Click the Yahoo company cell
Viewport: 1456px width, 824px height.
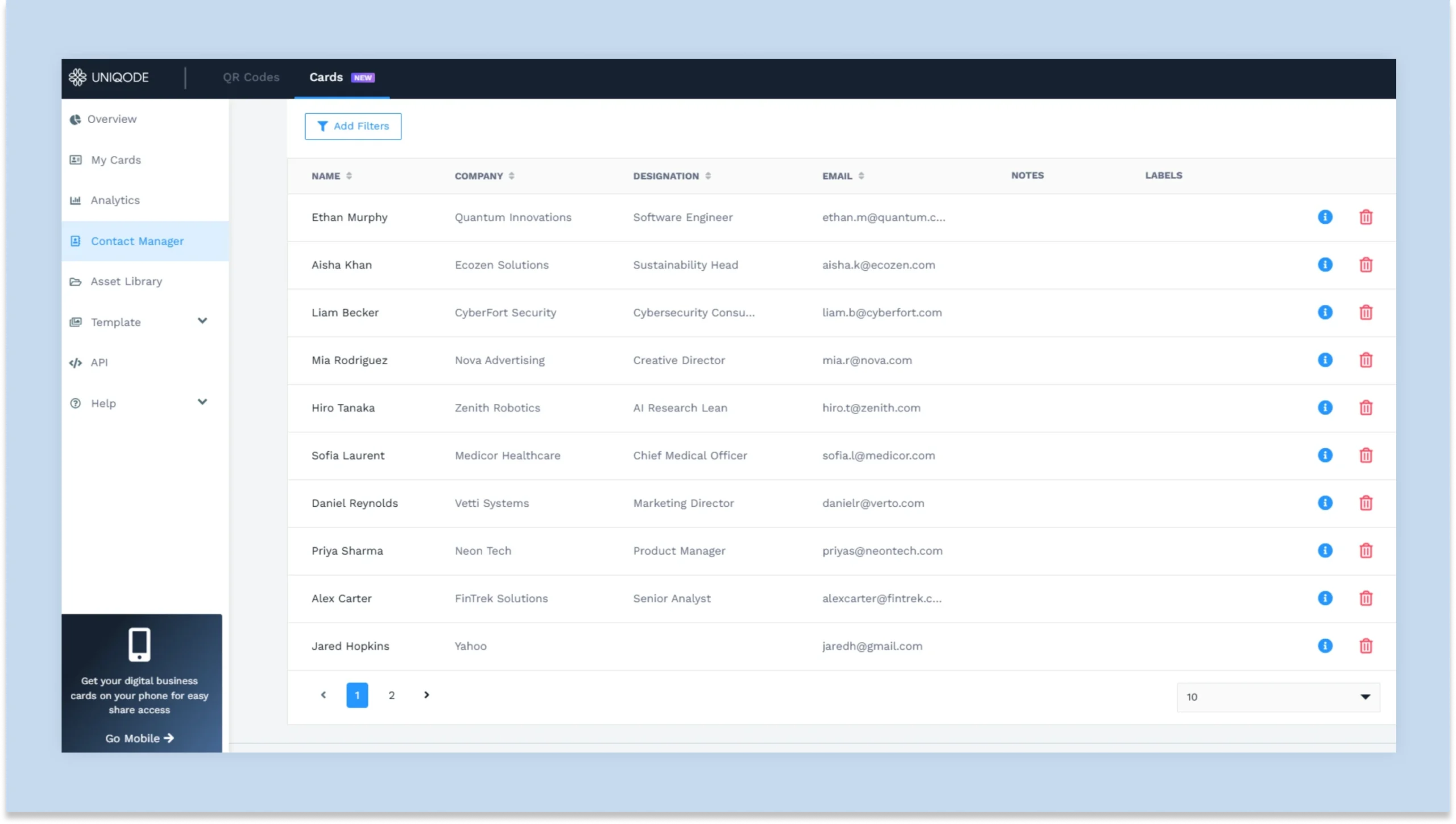tap(470, 646)
